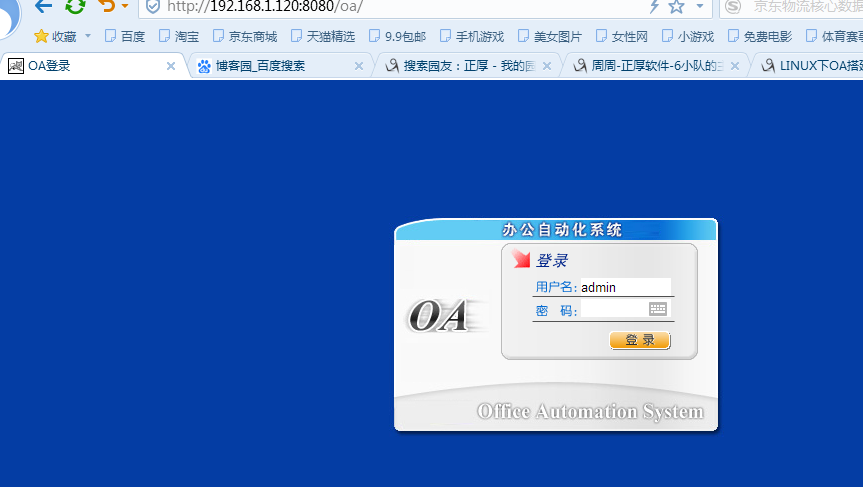Click the 用户名 label

556,287
